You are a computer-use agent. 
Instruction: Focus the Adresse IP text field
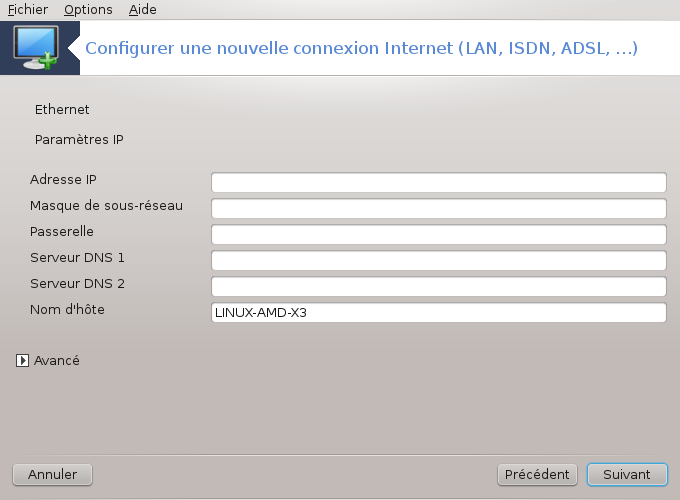pyautogui.click(x=438, y=182)
